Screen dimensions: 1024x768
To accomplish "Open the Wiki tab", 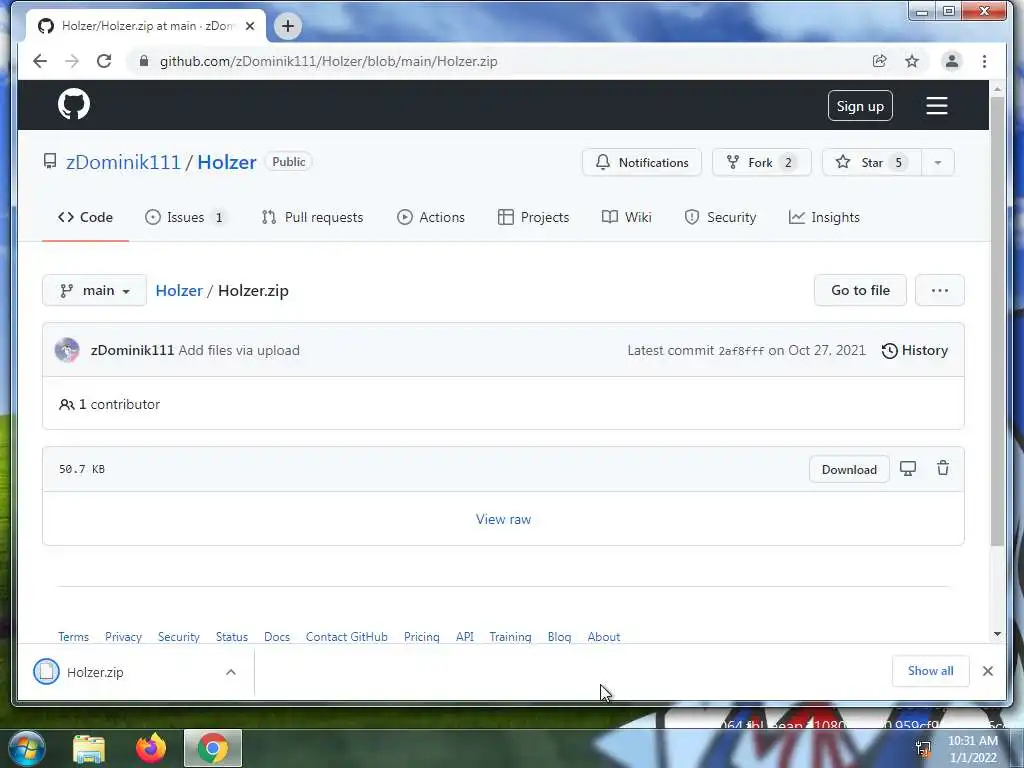I will 627,217.
